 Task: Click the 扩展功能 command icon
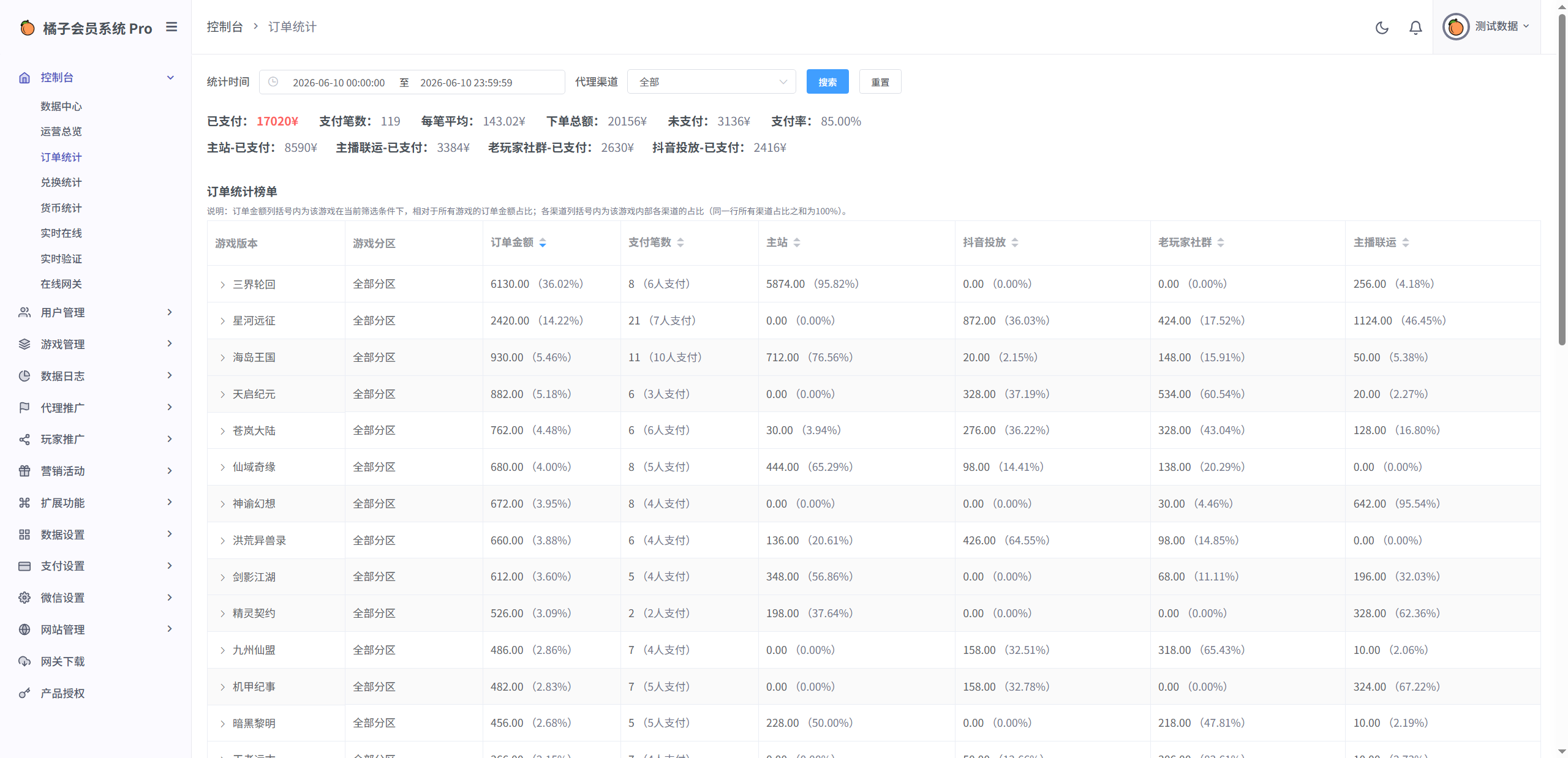(x=24, y=503)
